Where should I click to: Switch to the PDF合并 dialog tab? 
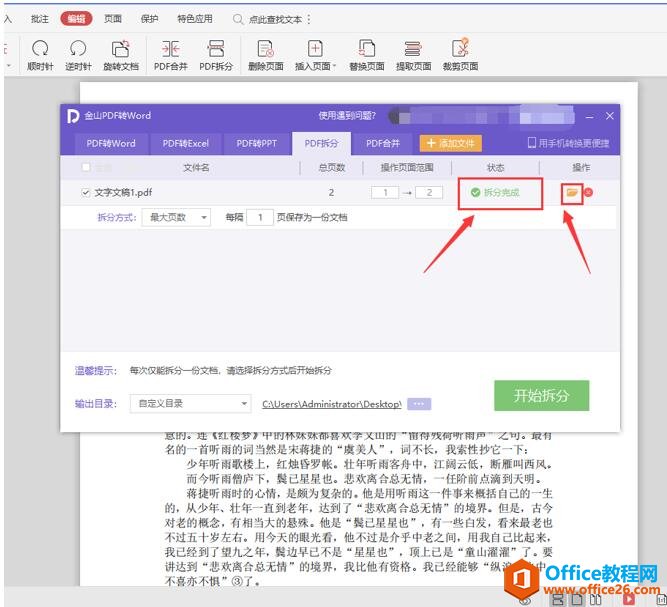coord(383,144)
